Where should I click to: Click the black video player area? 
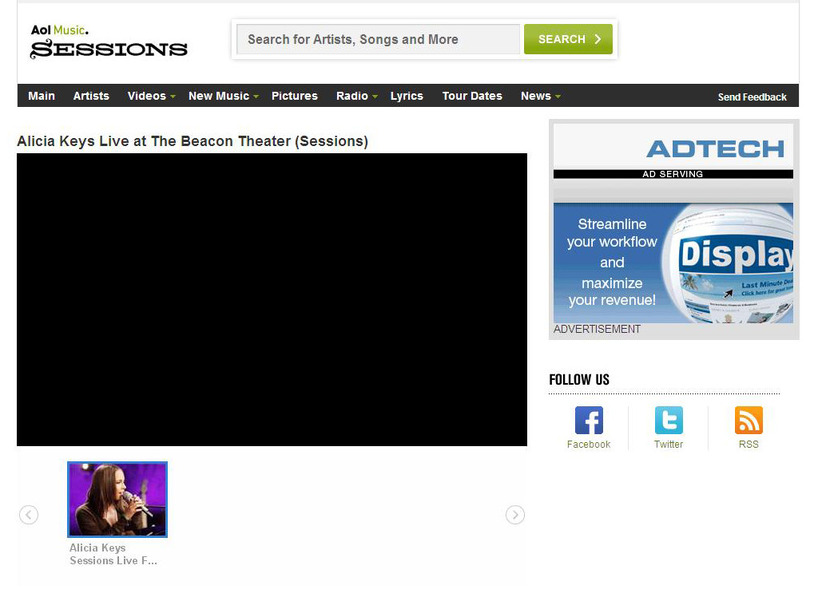272,300
